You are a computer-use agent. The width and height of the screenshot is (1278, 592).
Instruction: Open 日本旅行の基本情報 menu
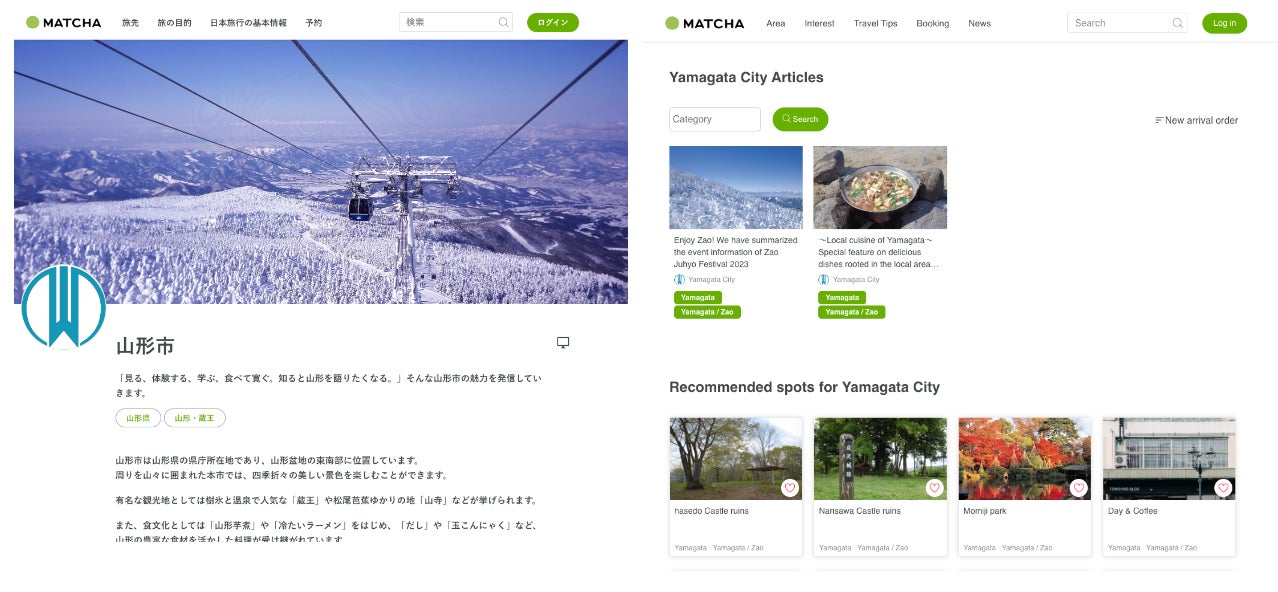[248, 22]
